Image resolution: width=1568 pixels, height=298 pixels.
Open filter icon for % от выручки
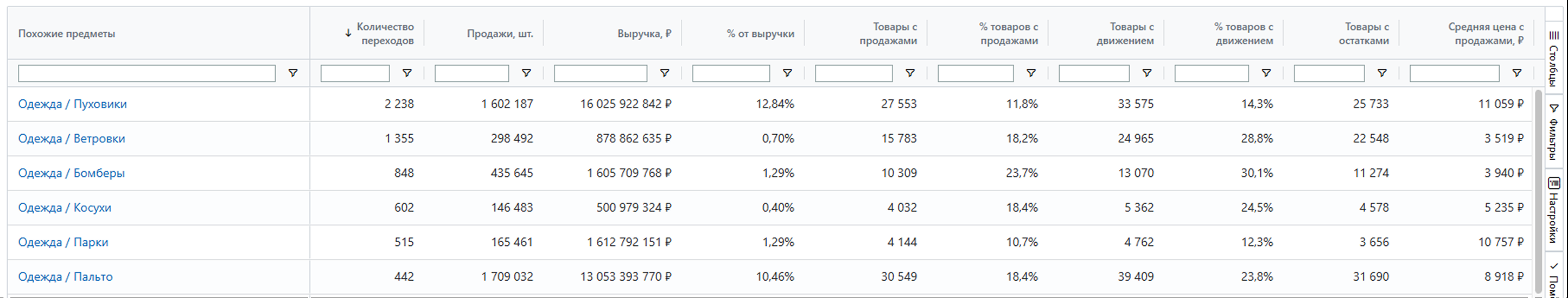tap(787, 73)
